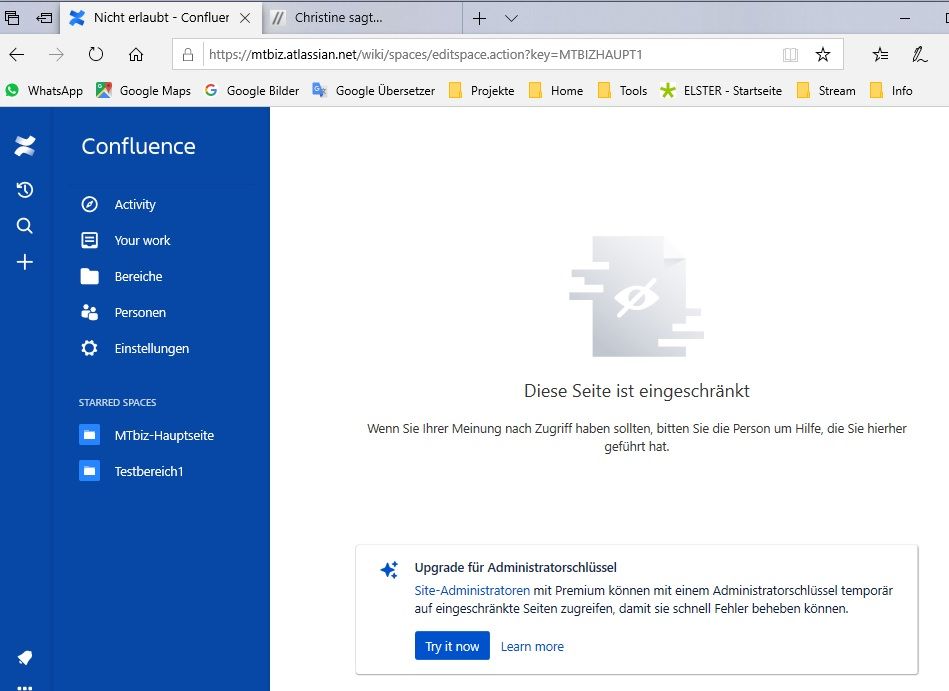
Task: Click the add notes pen icon
Action: [920, 54]
